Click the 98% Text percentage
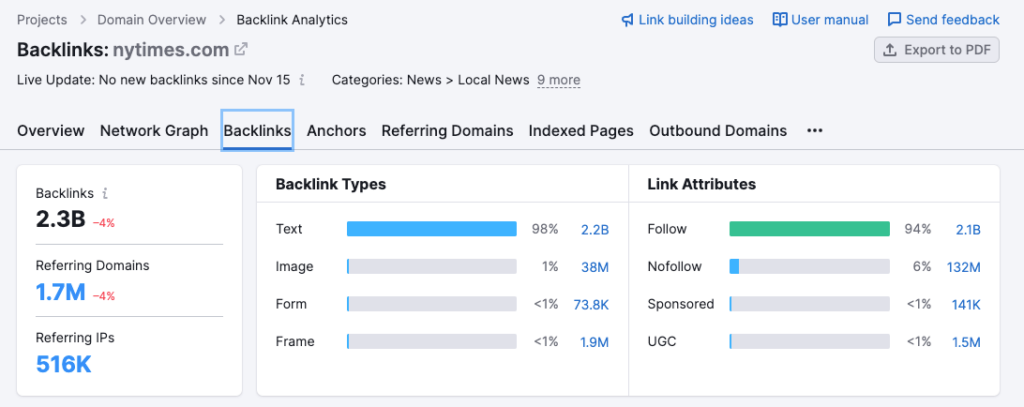Image resolution: width=1024 pixels, height=407 pixels. tap(545, 229)
